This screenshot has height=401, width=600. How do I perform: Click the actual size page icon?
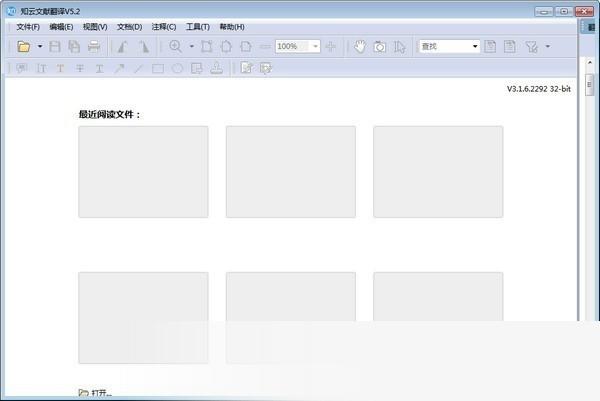coord(207,47)
